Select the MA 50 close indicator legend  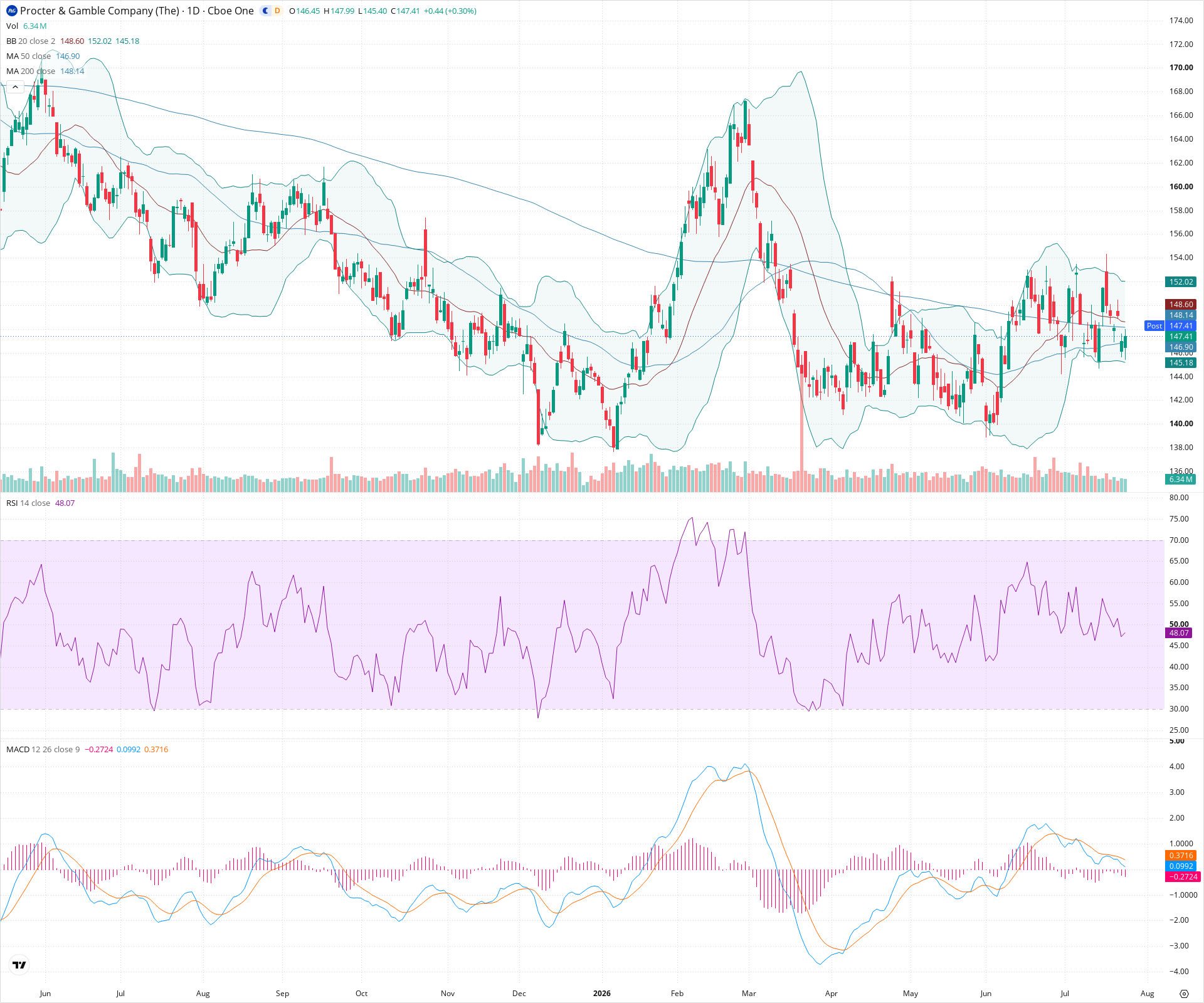(29, 56)
